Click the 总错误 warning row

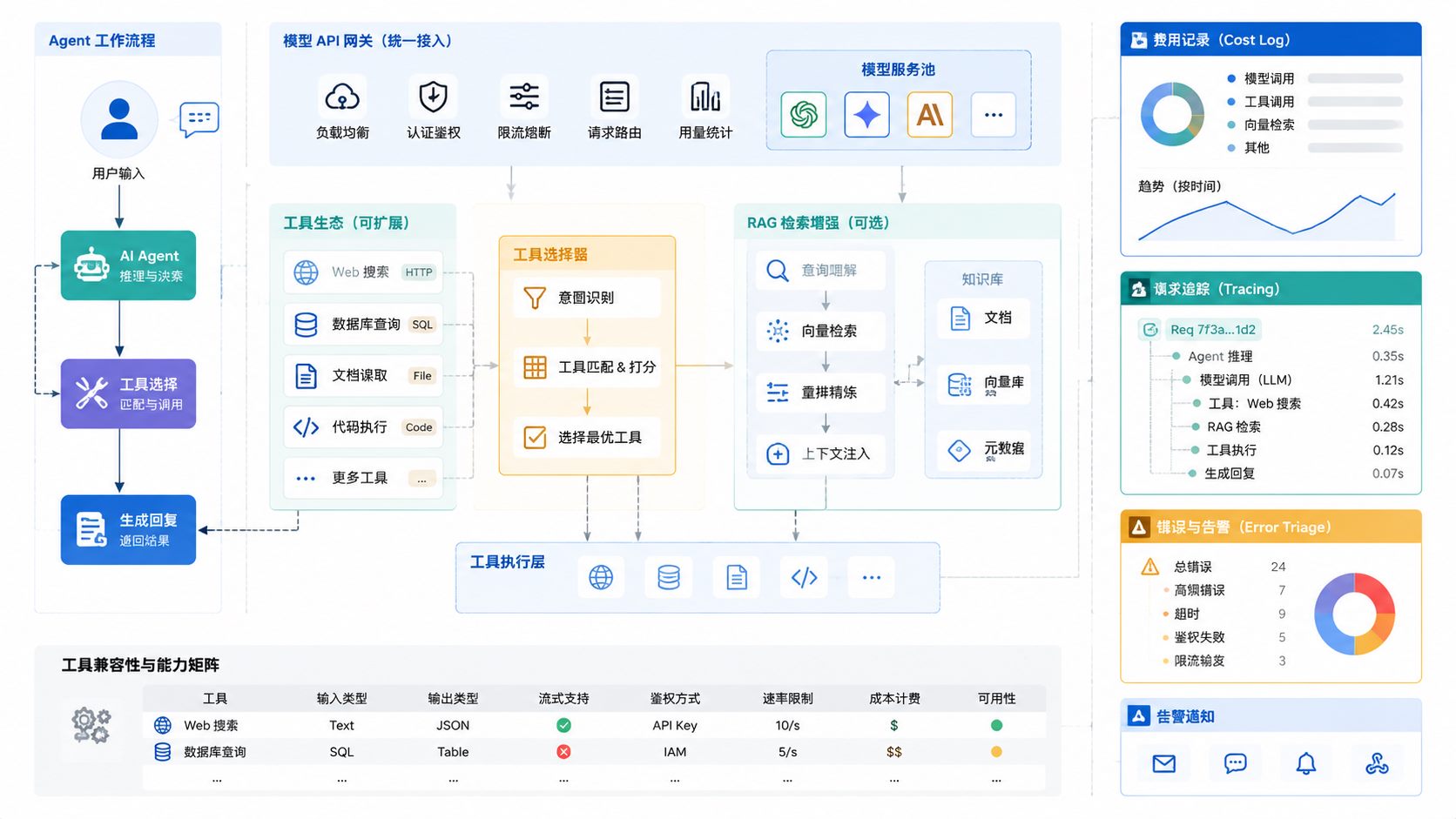coord(1213,567)
